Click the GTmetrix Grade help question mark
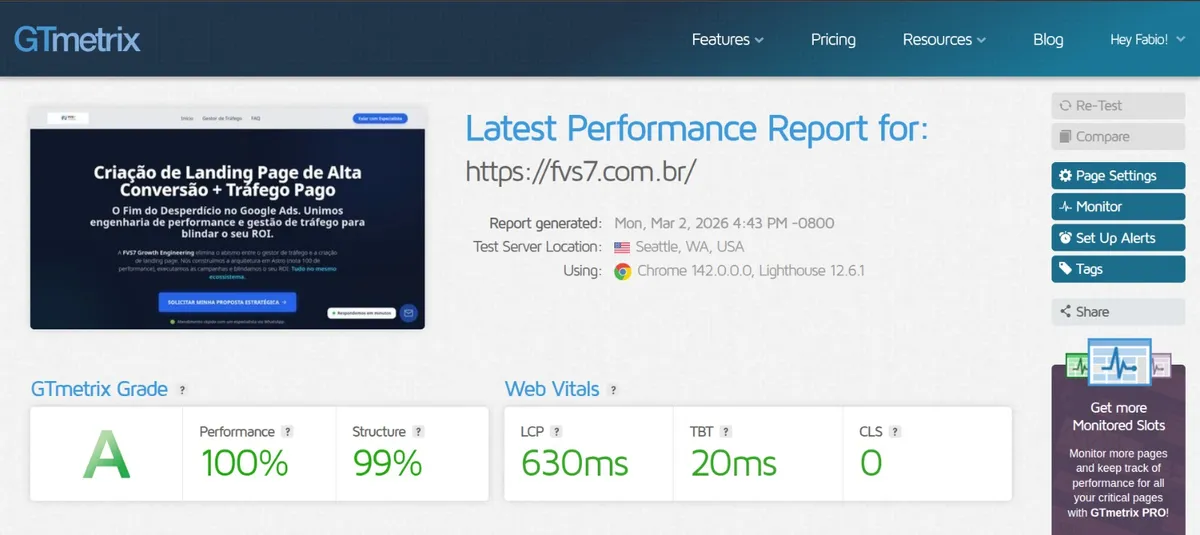The image size is (1200, 535). pos(182,390)
